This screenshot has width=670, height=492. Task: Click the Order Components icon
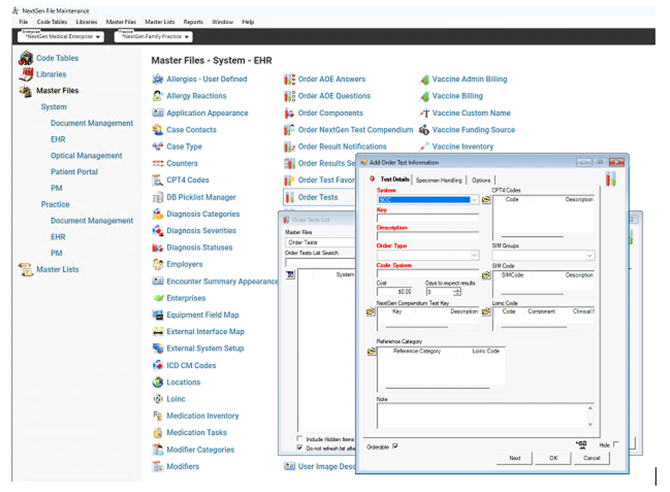point(289,113)
